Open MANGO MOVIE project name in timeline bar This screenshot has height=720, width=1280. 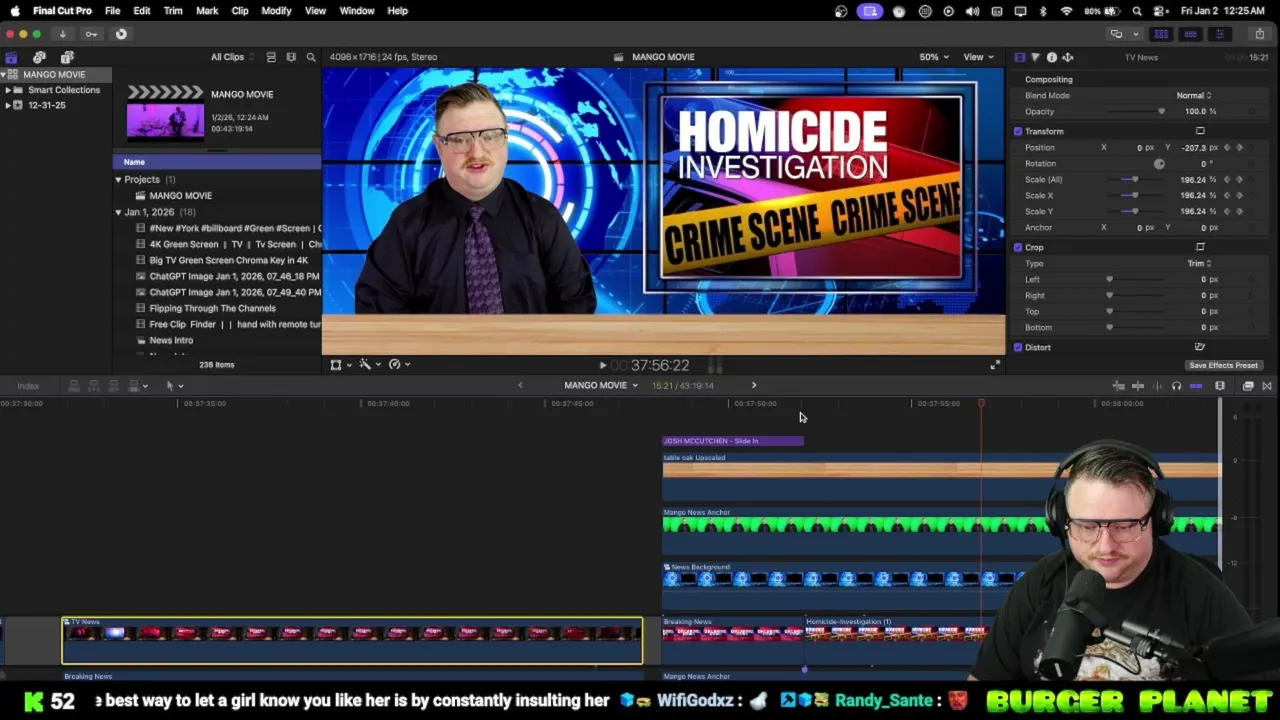[600, 386]
